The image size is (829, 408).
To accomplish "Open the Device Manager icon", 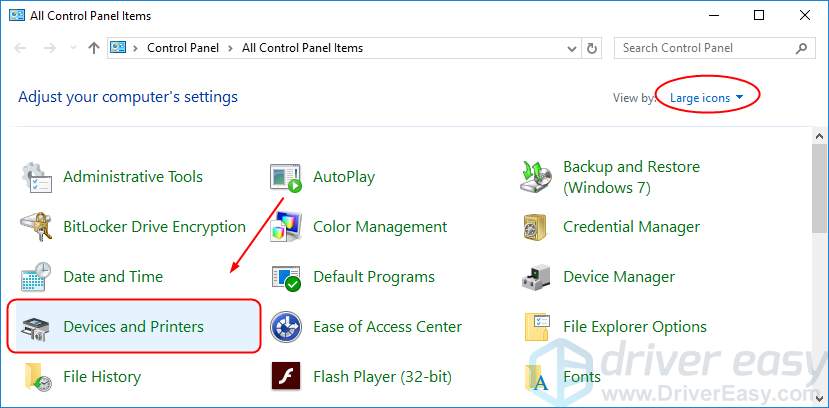I will [536, 277].
